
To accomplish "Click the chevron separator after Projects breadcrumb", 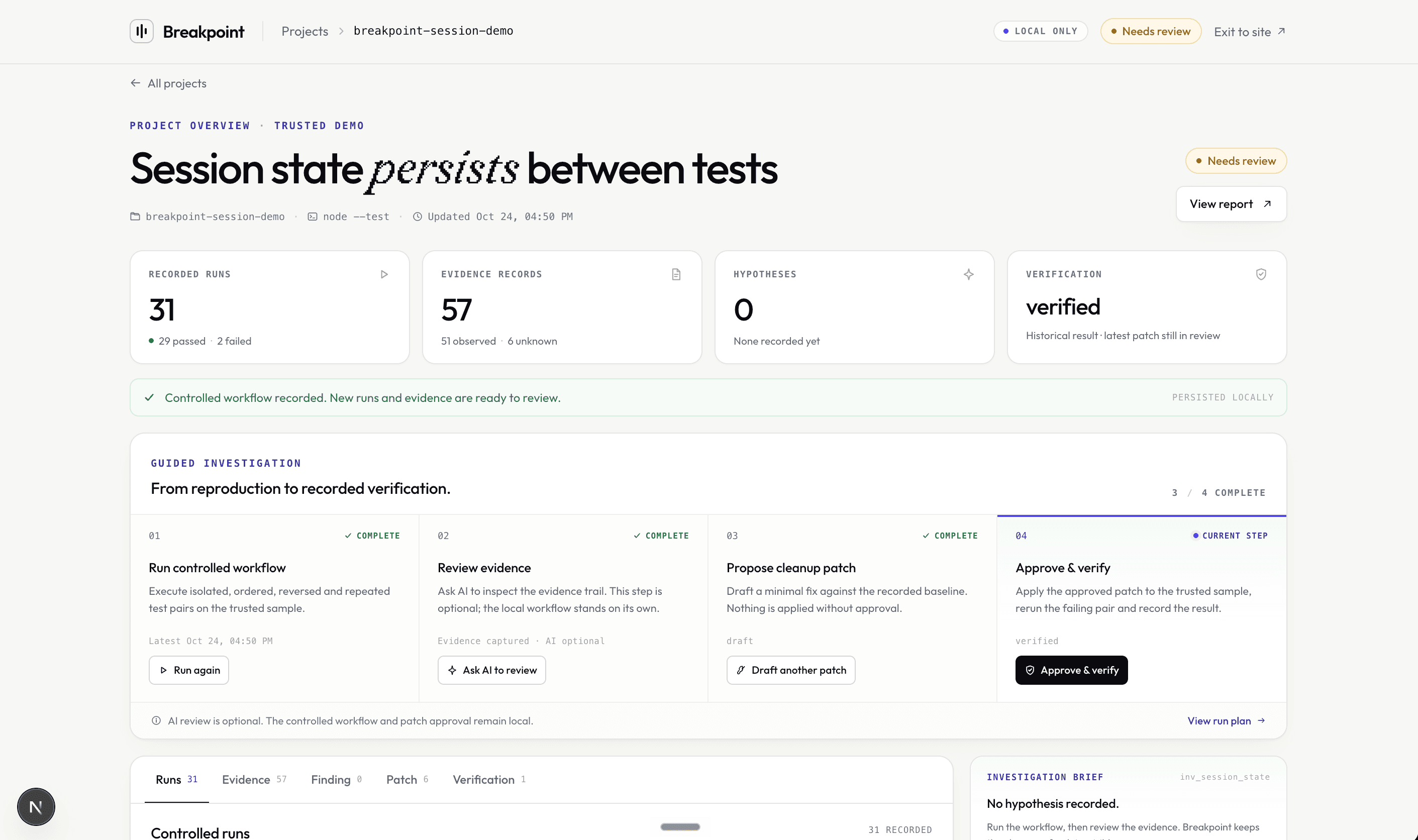I will [x=341, y=32].
